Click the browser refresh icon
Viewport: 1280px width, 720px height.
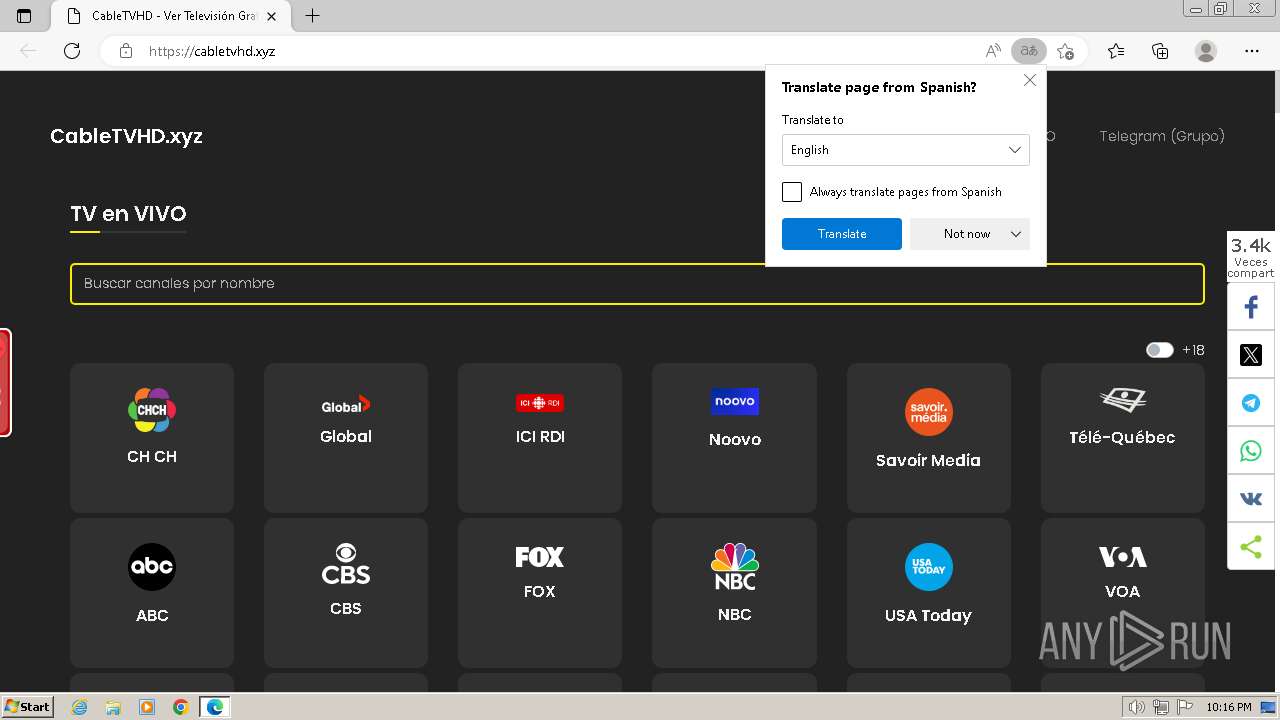click(72, 51)
